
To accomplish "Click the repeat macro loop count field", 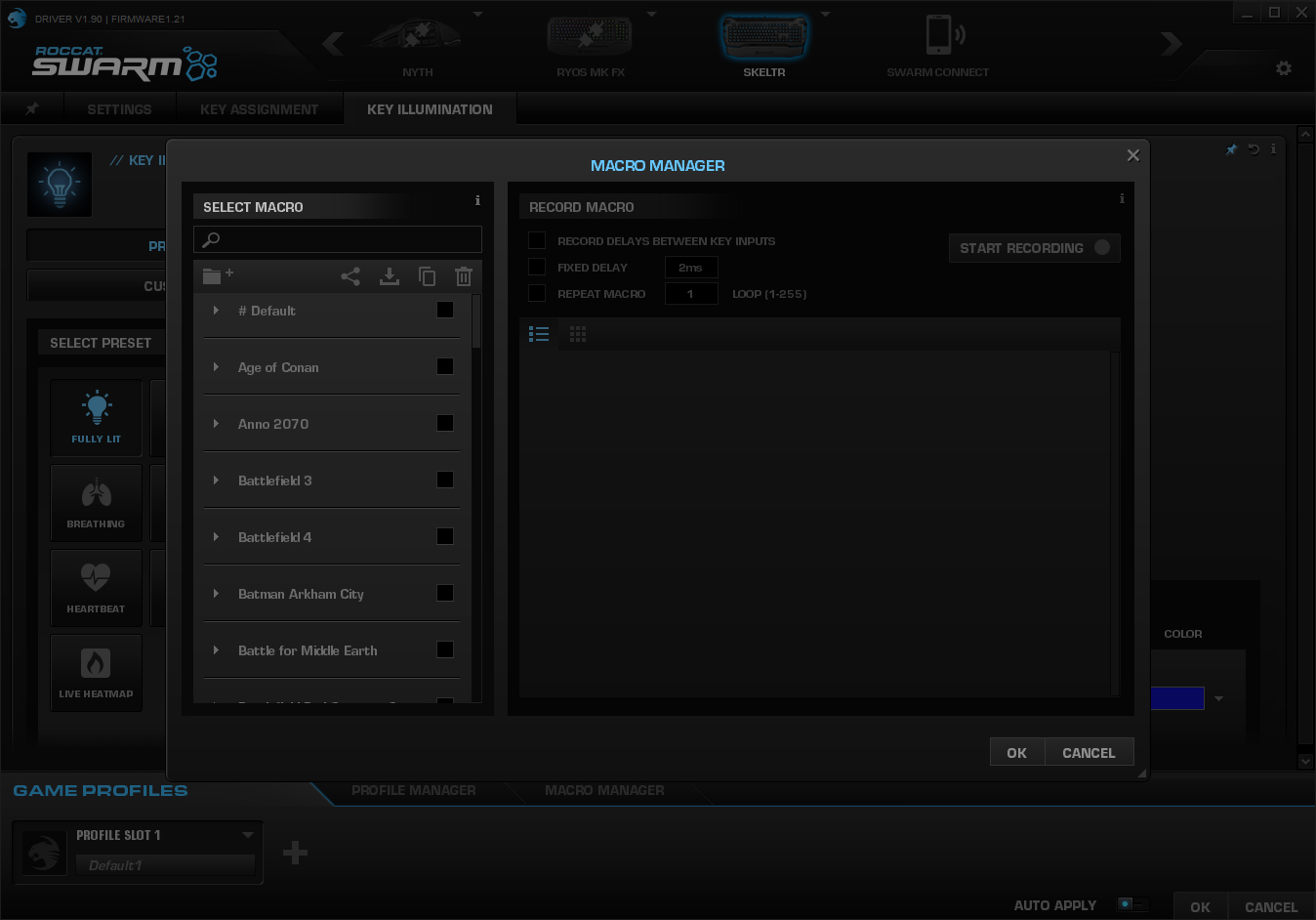I will pos(691,293).
